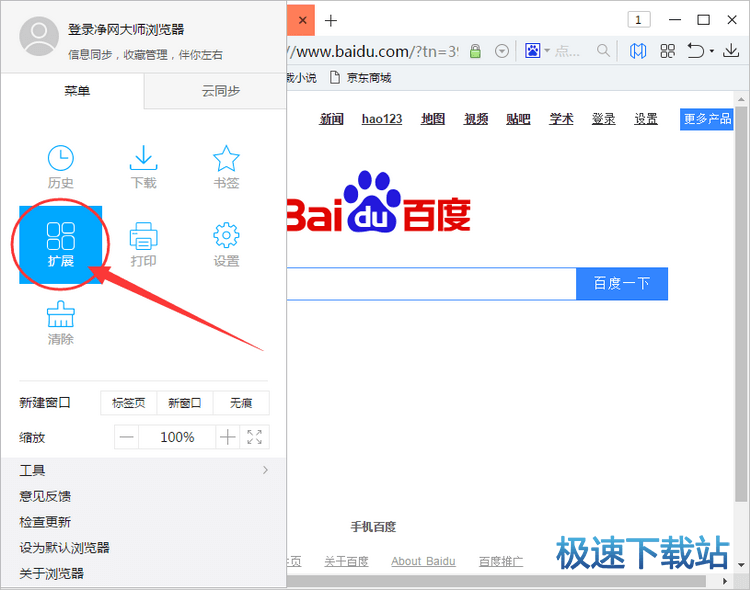
Task: Toggle fullscreen zoom icon
Action: click(254, 437)
